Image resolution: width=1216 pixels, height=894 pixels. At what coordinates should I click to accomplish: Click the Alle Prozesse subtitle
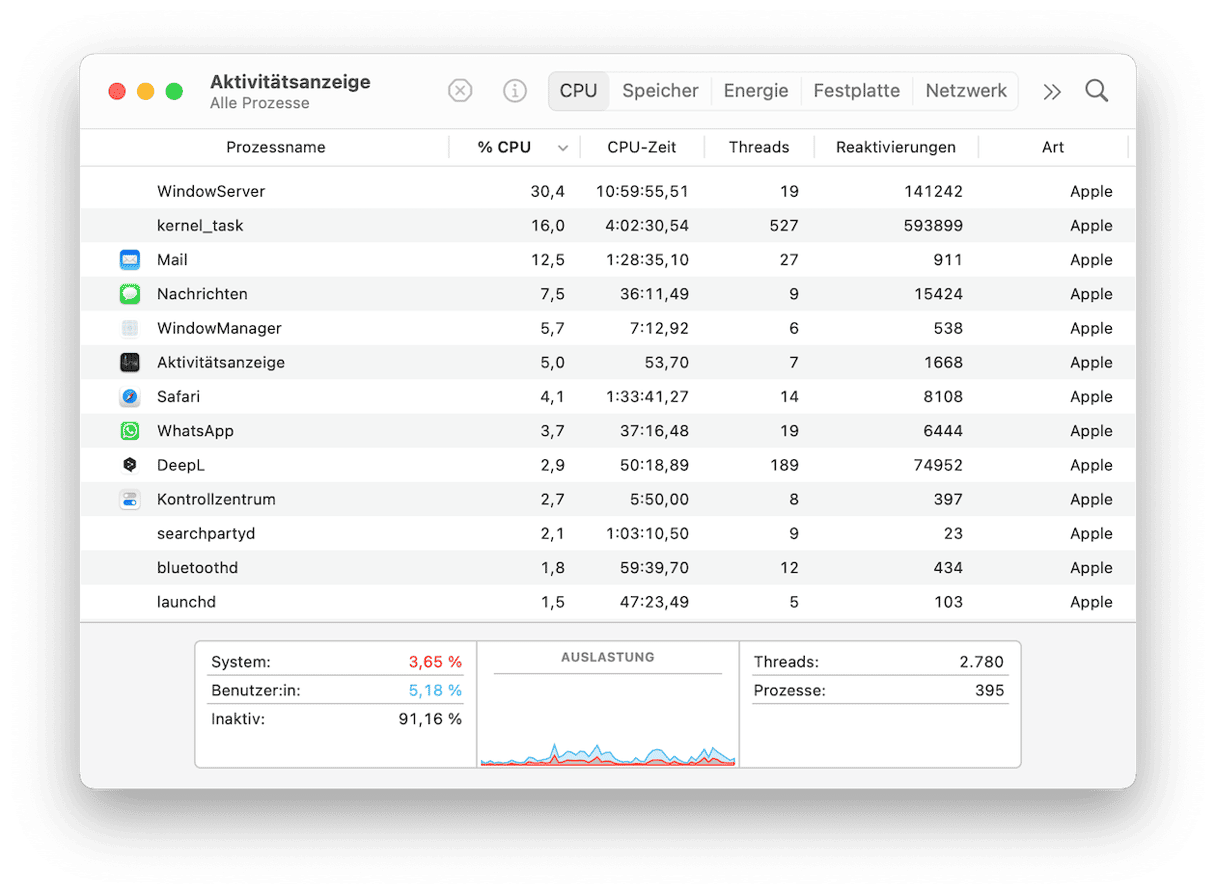[x=260, y=103]
